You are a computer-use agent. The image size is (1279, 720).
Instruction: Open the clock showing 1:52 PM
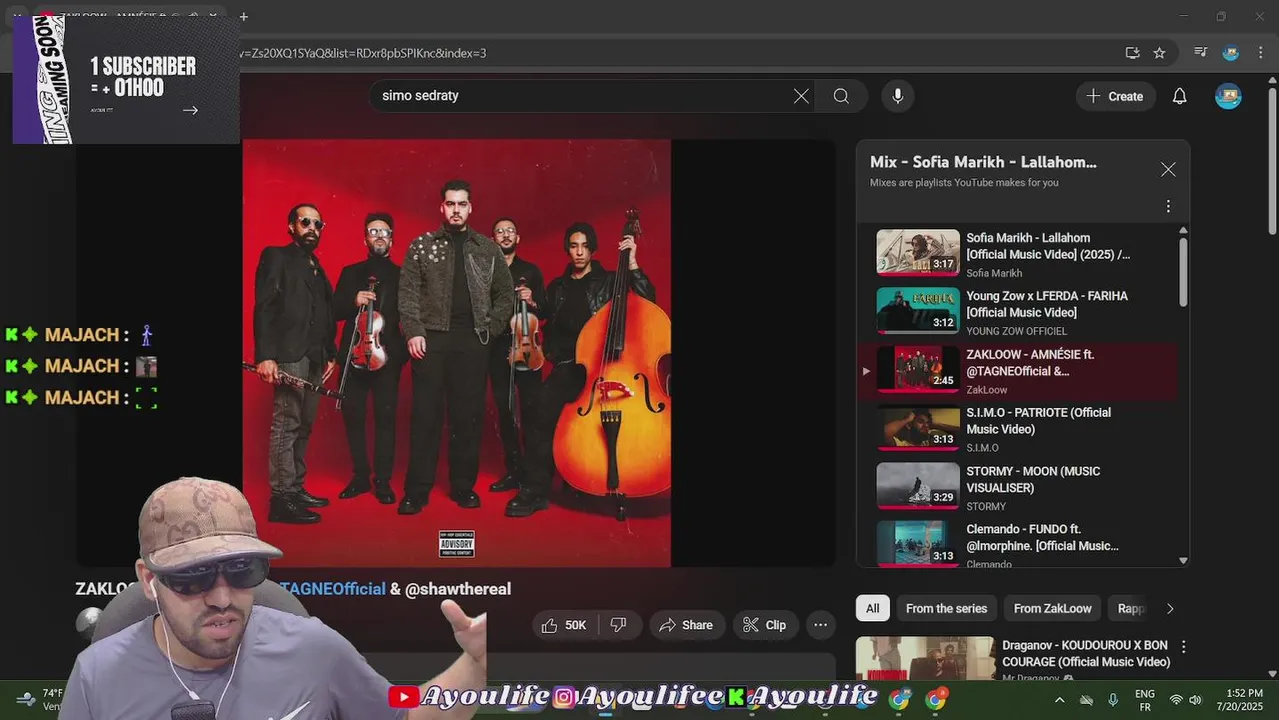1240,700
